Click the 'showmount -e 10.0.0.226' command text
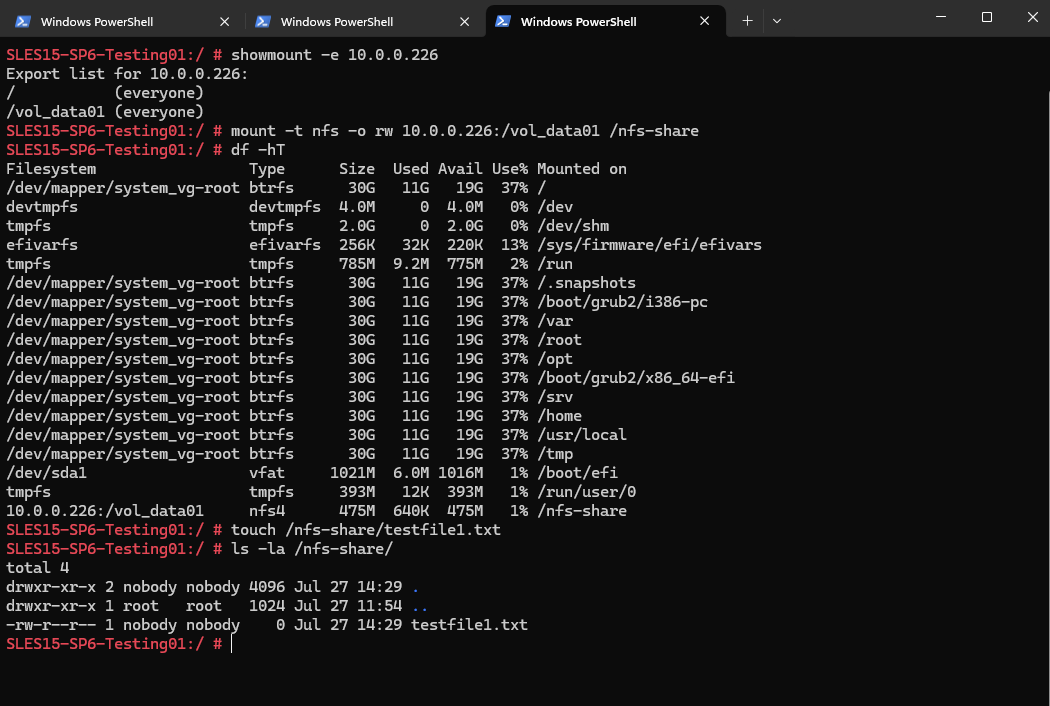This screenshot has height=706, width=1050. pos(334,55)
